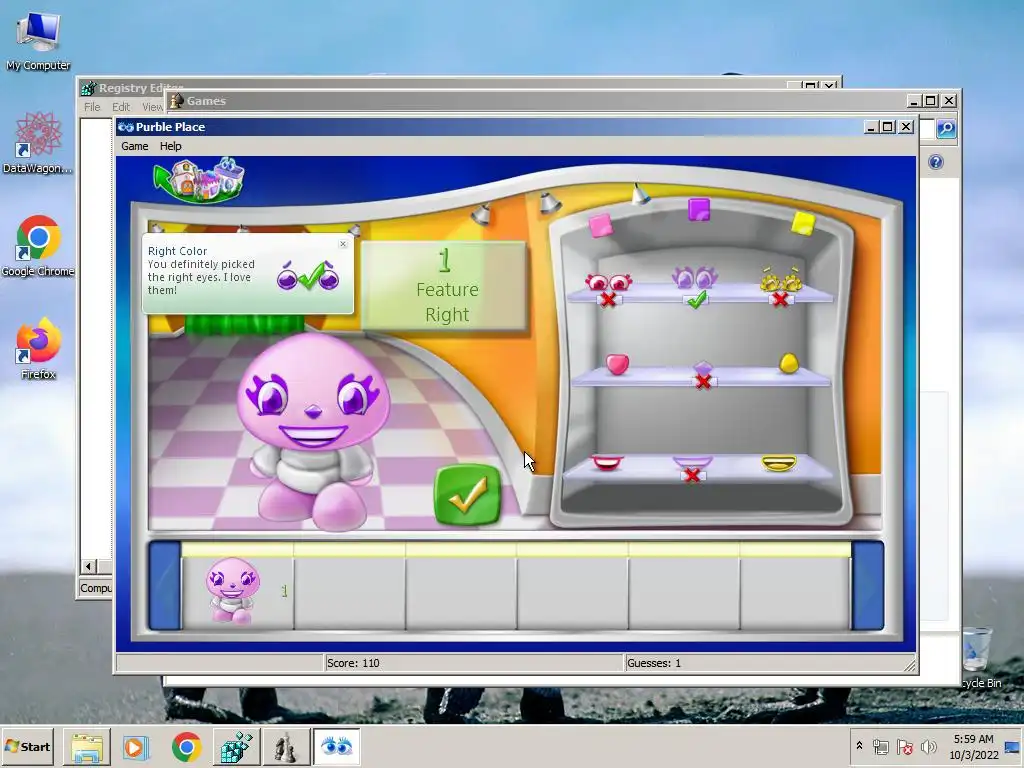This screenshot has width=1024, height=768.
Task: Click the 1 Feature Right result sign
Action: pos(444,285)
